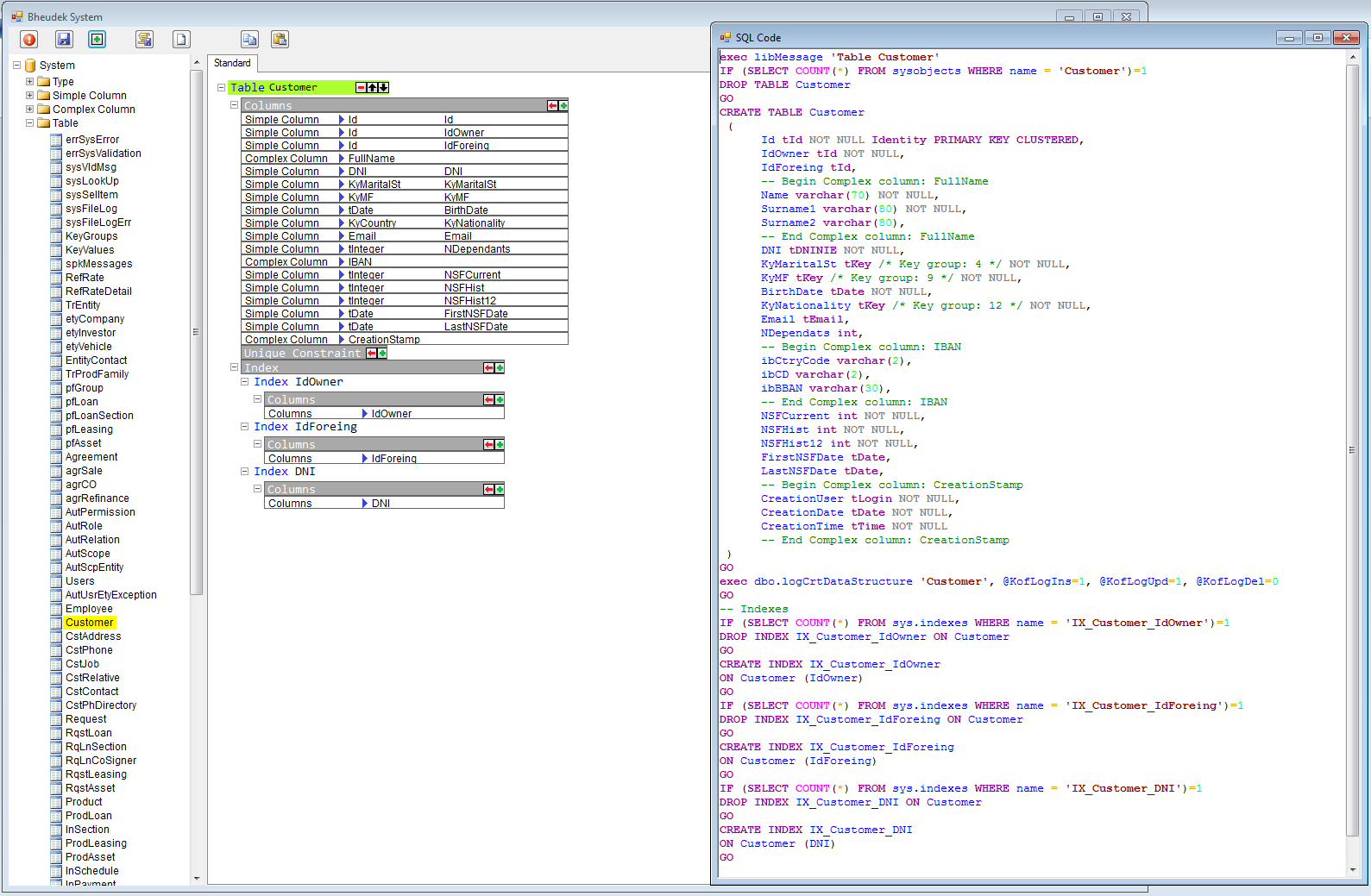Select the Employee table in tree
Image resolution: width=1371 pixels, height=896 pixels.
(89, 609)
